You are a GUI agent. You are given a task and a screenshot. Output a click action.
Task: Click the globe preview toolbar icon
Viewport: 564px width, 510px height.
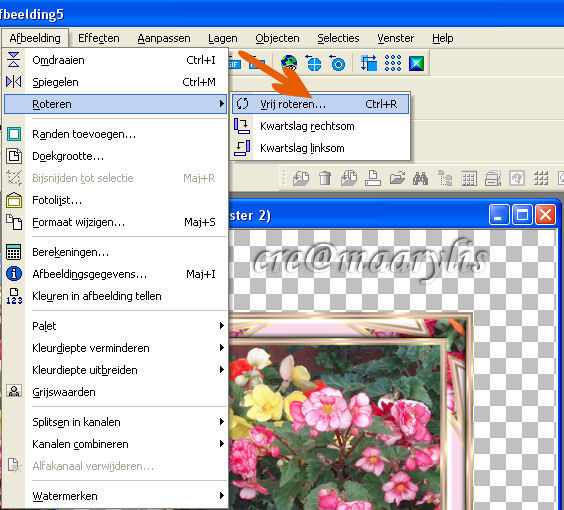(x=289, y=63)
